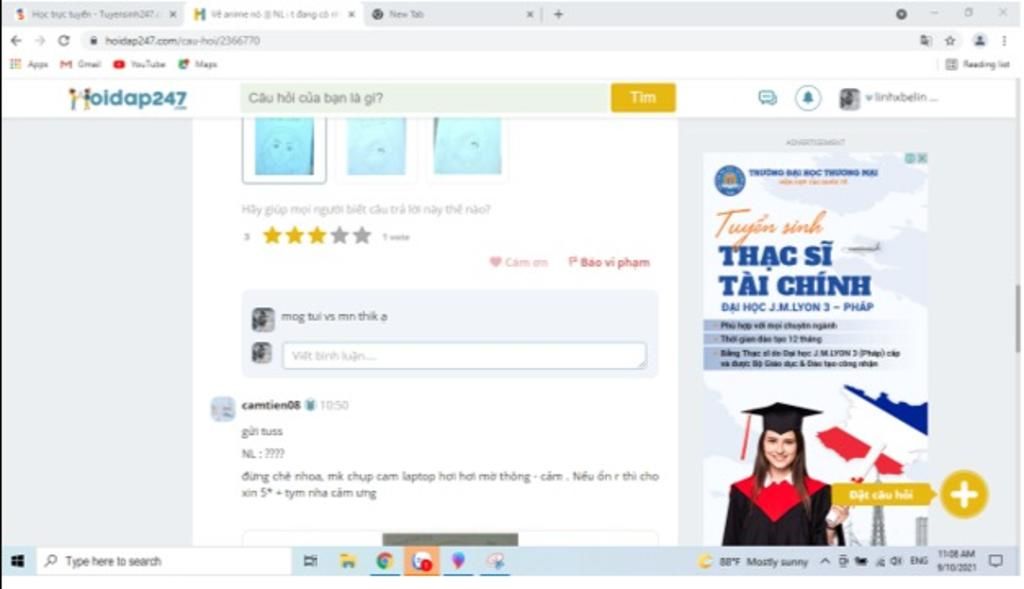
Task: Rate the answer five stars
Action: [x=362, y=236]
